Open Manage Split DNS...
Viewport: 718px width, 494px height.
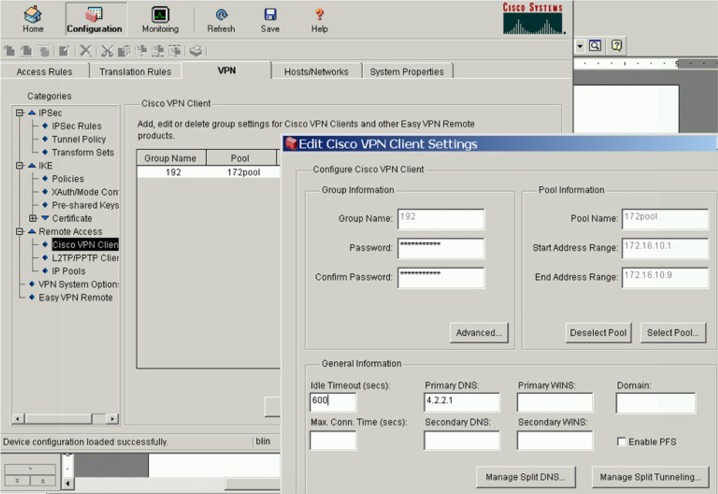(x=526, y=477)
